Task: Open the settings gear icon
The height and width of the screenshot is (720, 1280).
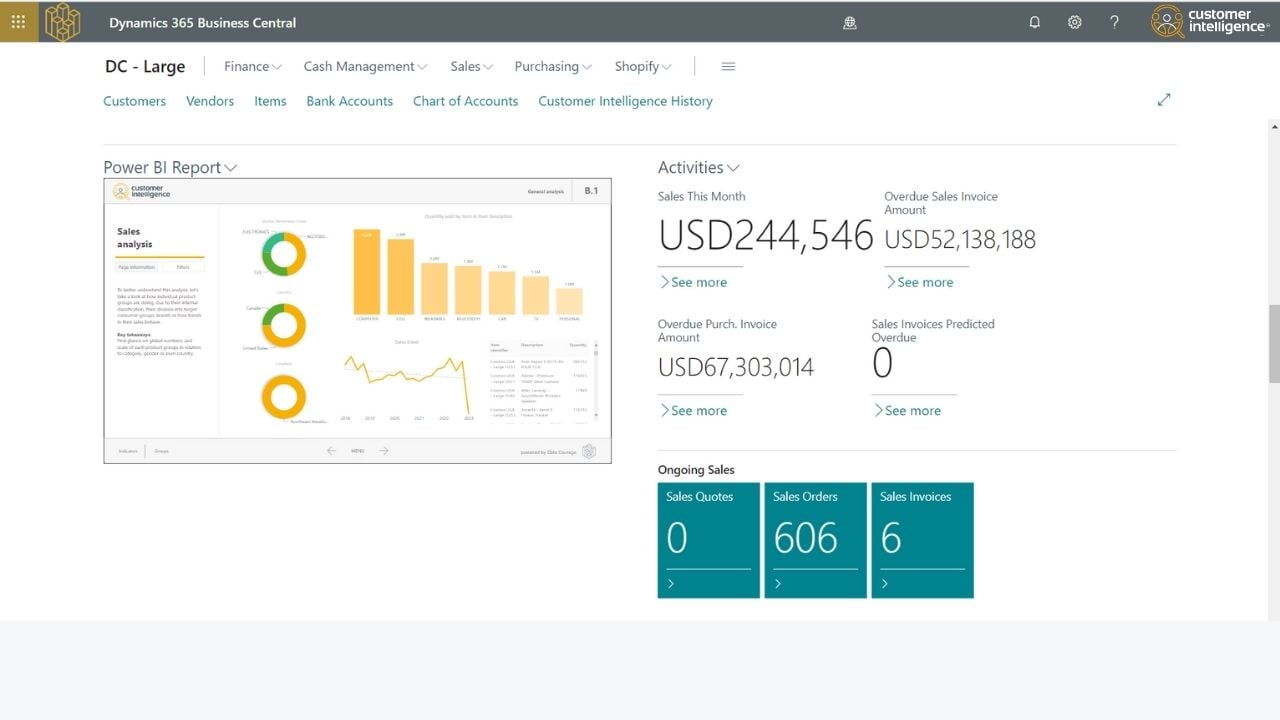Action: tap(1075, 22)
